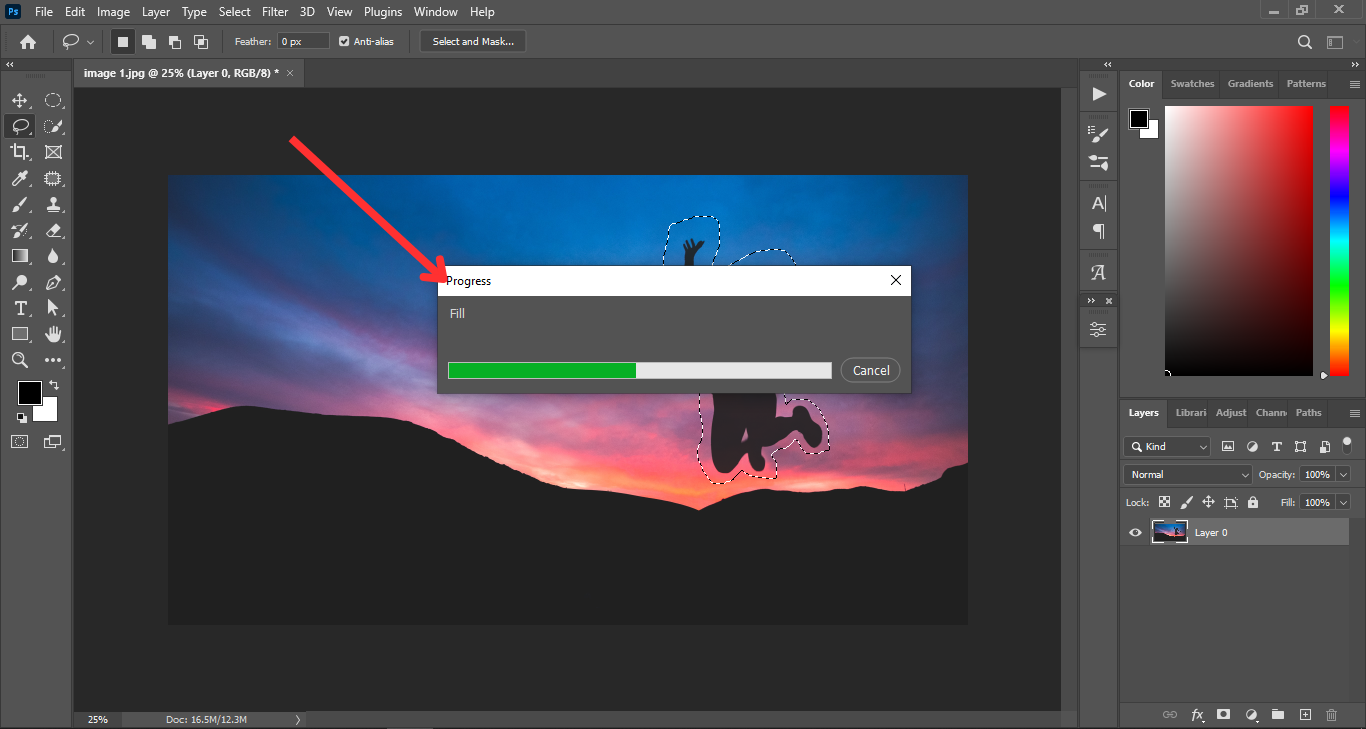
Task: Enable New selection mode
Action: 123,42
